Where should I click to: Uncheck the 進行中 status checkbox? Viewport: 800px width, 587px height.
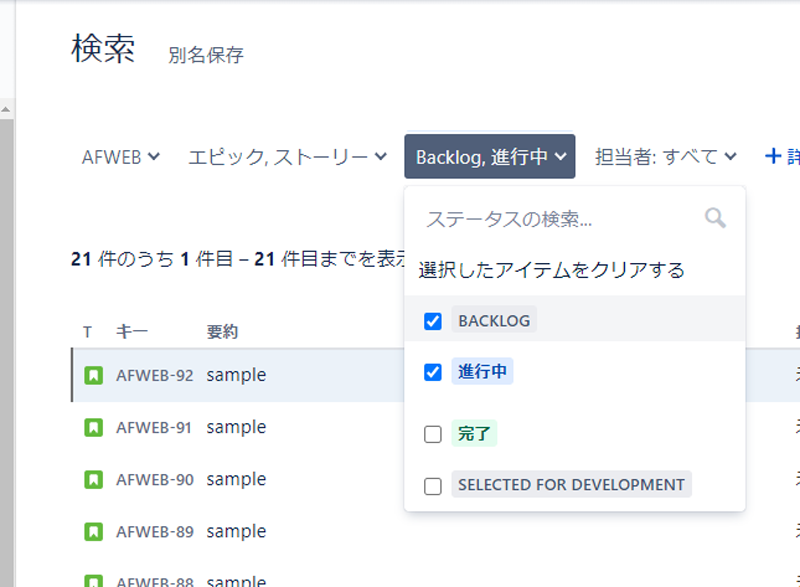click(x=433, y=372)
